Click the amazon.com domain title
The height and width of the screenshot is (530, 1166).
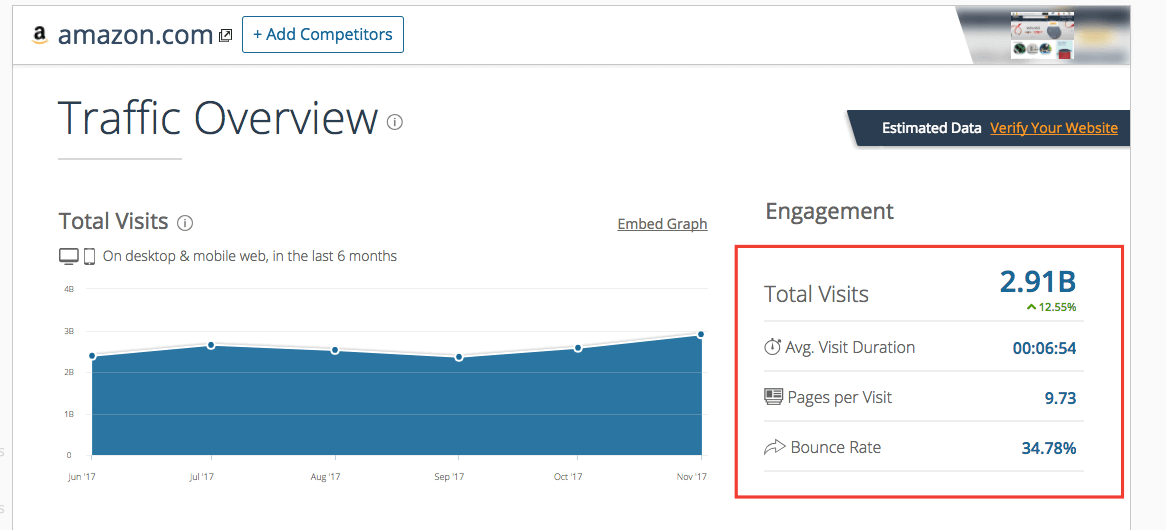coord(135,35)
